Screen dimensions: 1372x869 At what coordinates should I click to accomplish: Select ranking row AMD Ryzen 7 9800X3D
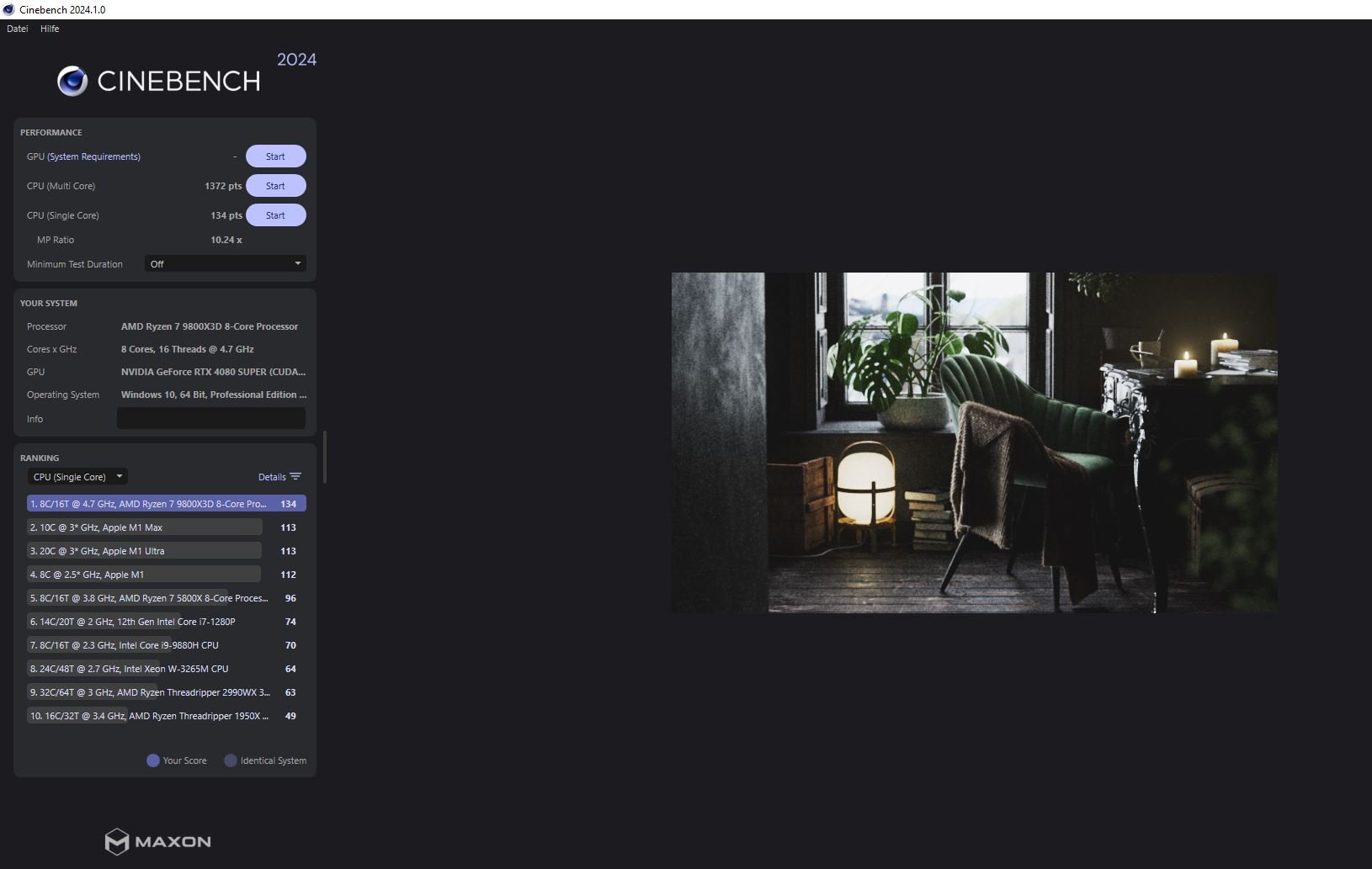coord(167,504)
